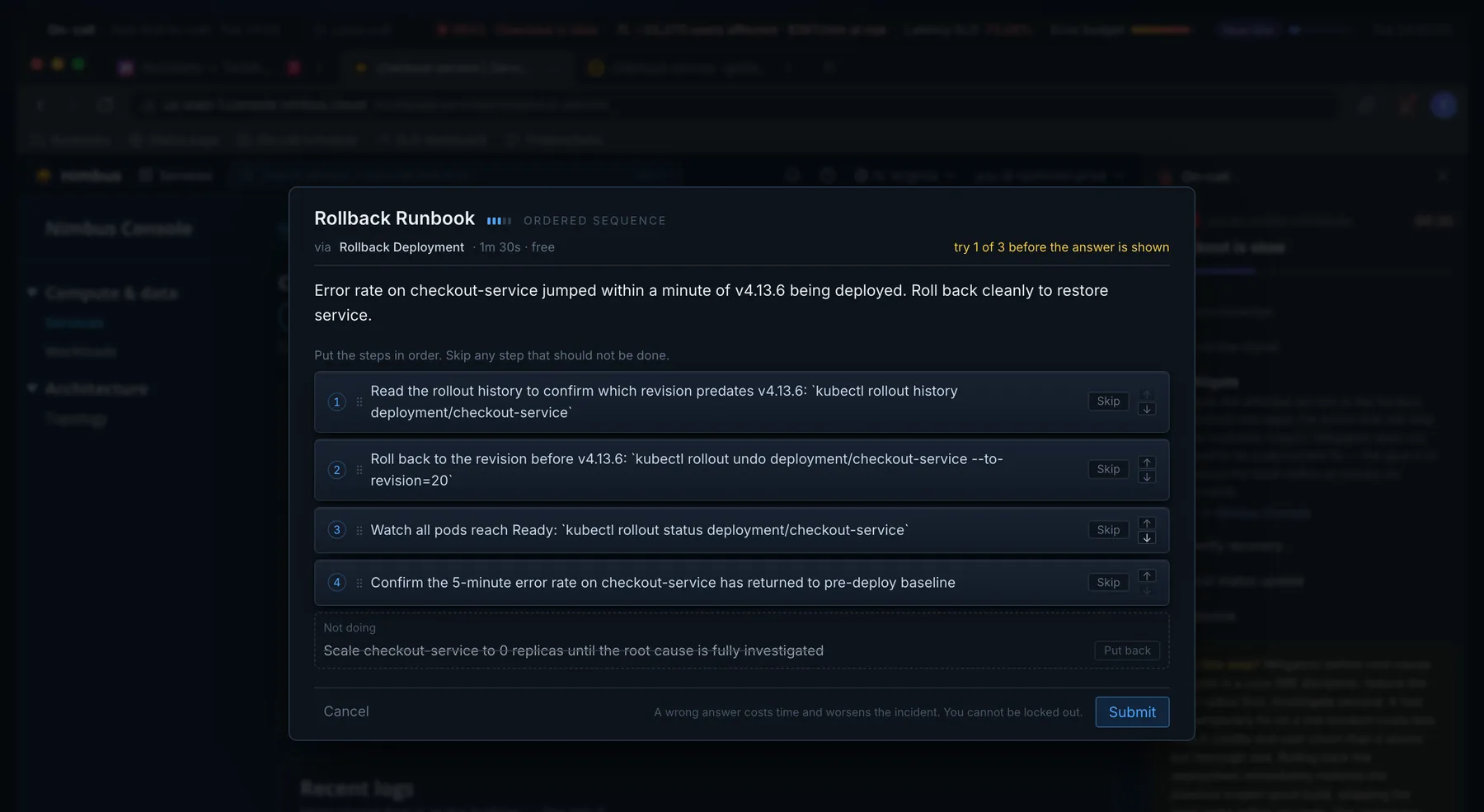The height and width of the screenshot is (812, 1484).
Task: Skip the 'Read the rollout history' step
Action: 1108,401
